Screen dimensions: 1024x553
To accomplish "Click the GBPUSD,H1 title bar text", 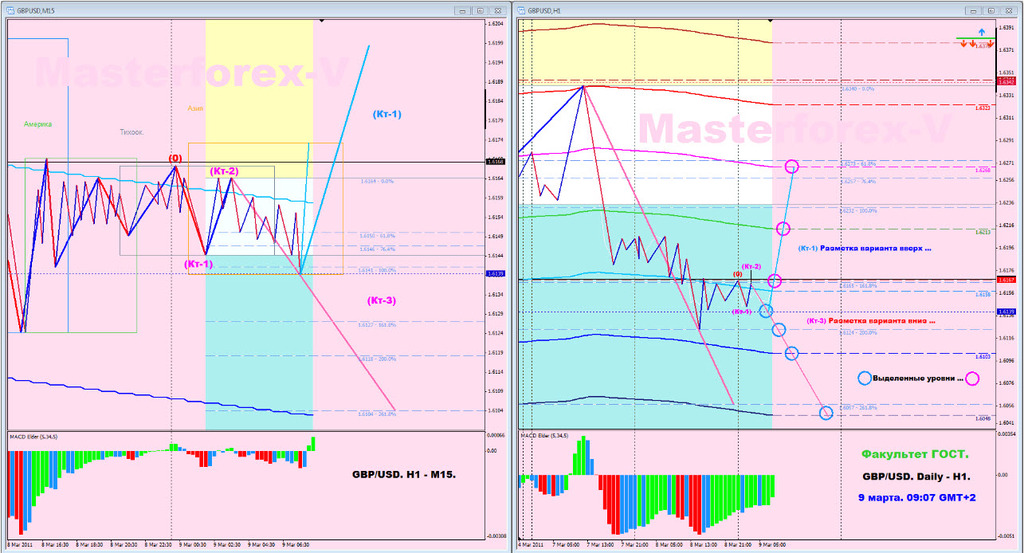I will click(x=544, y=10).
